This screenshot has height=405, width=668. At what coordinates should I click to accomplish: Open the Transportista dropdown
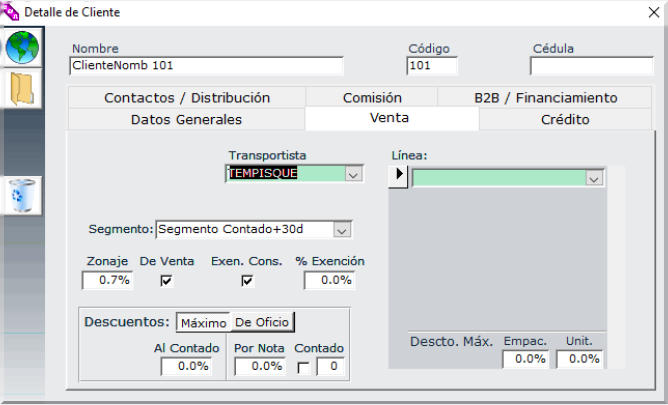352,174
